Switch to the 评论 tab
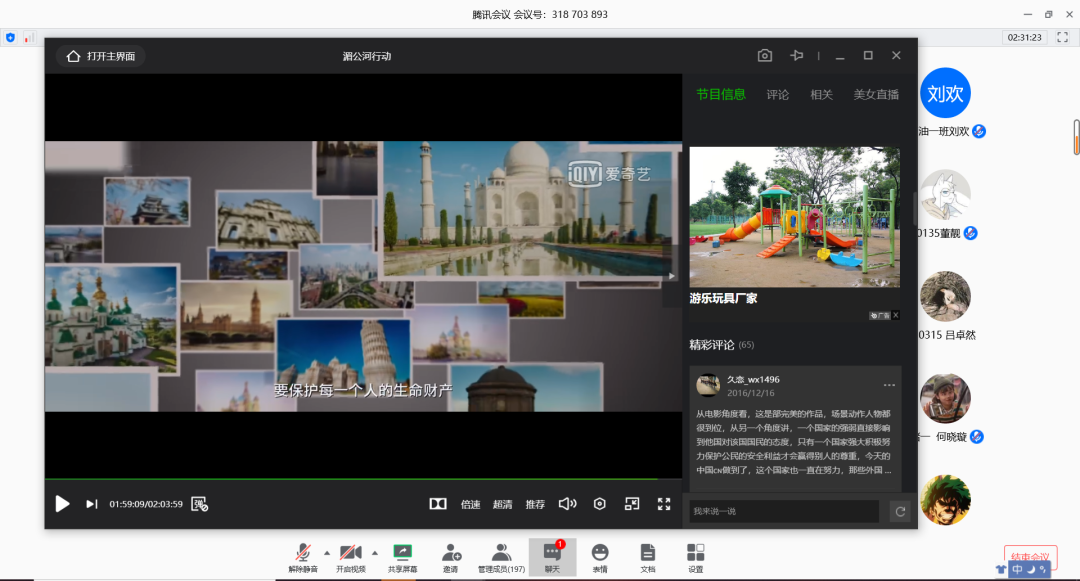The height and width of the screenshot is (581, 1080). 777,95
